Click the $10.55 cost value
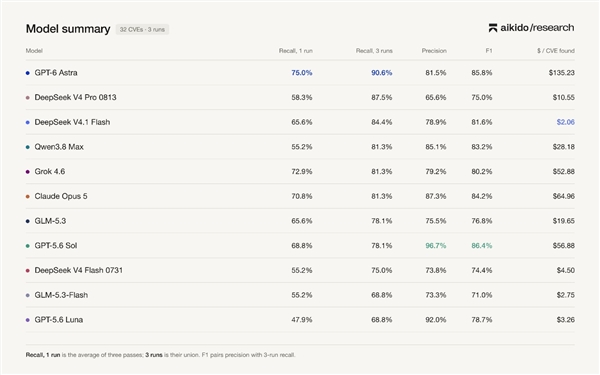Screen dimensions: 600x375 [563, 97]
